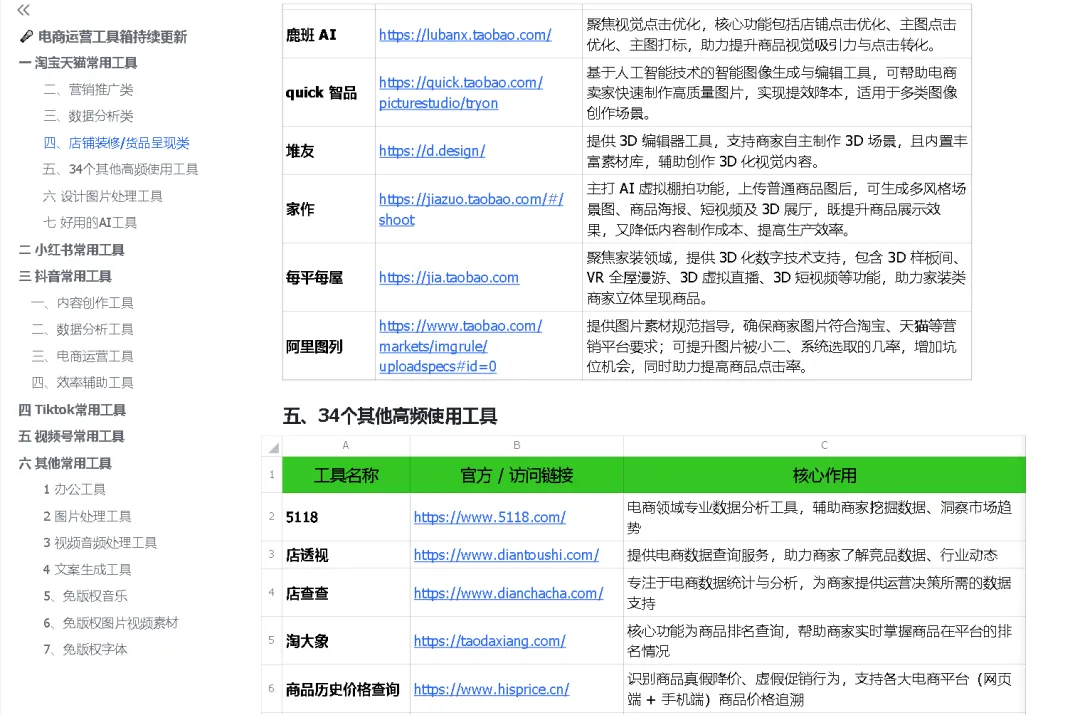Navigate to 五 视频号常用工具
Image resolution: width=1080 pixels, height=715 pixels.
tap(72, 436)
